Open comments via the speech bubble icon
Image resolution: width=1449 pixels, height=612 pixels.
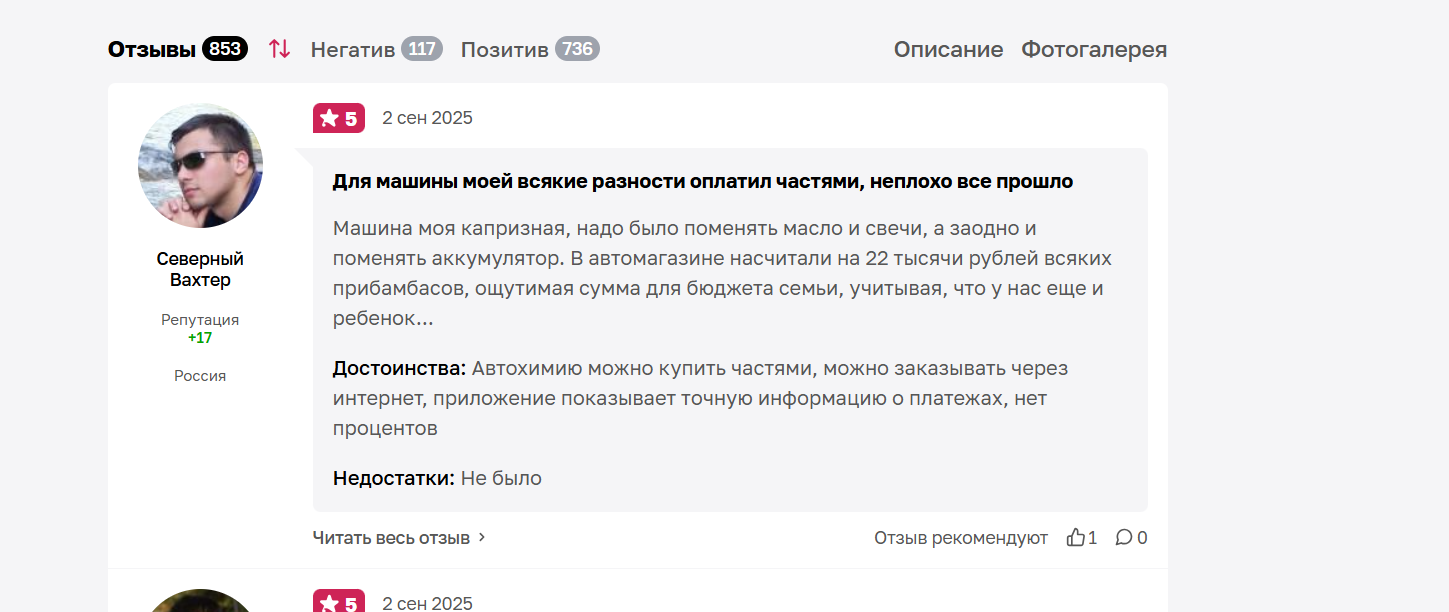pos(1124,537)
